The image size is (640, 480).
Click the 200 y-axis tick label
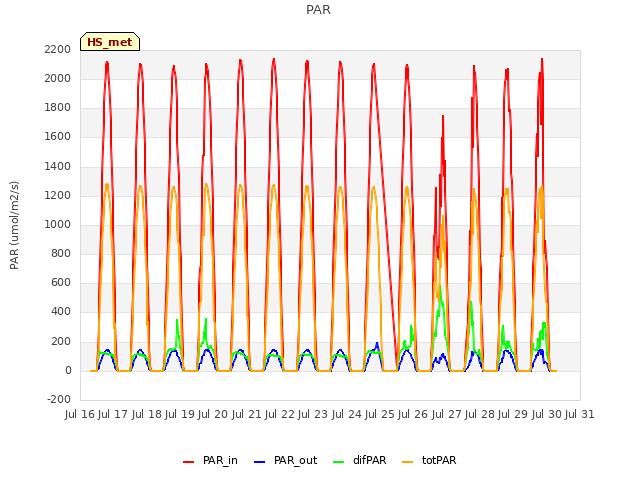tap(61, 341)
